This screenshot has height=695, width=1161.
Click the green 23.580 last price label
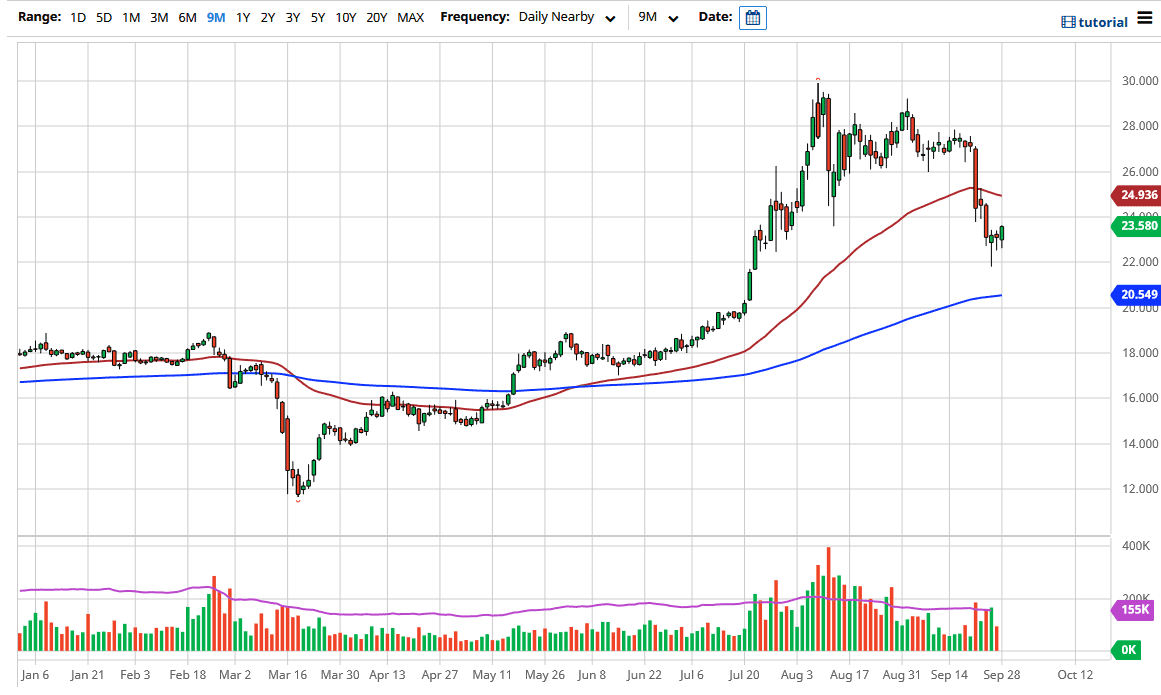(1135, 226)
